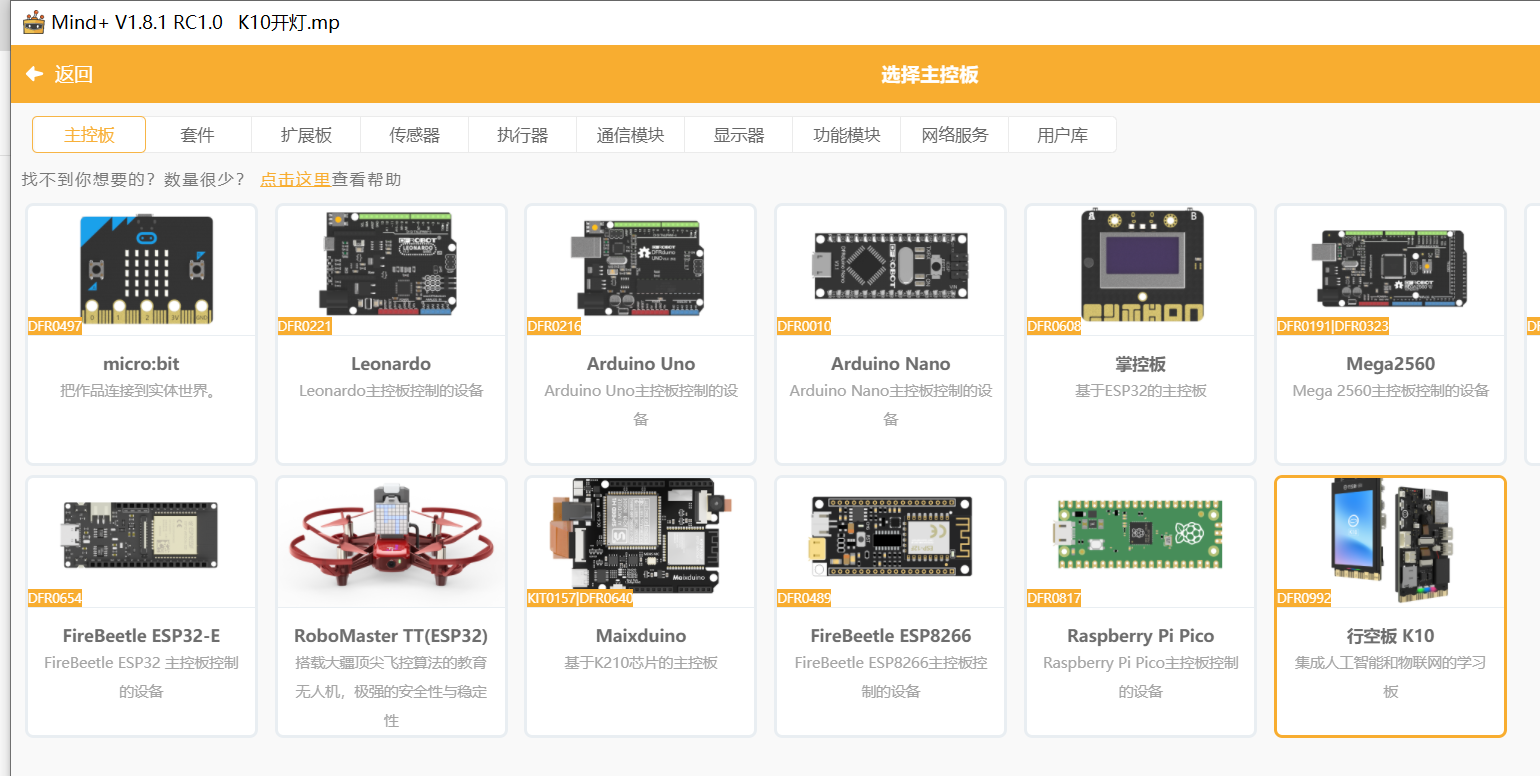Click the Mega2560 title text
This screenshot has width=1540, height=776.
tap(1391, 364)
